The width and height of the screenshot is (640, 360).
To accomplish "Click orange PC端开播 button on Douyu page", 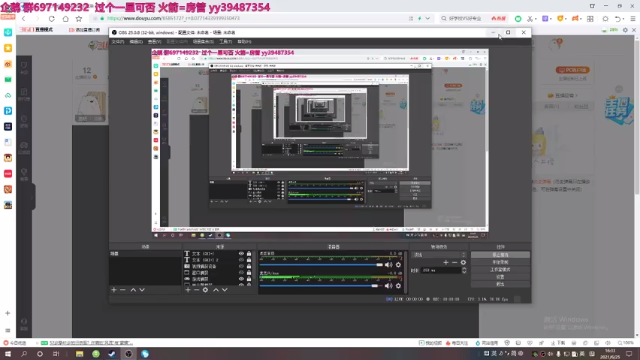I will click(x=573, y=70).
